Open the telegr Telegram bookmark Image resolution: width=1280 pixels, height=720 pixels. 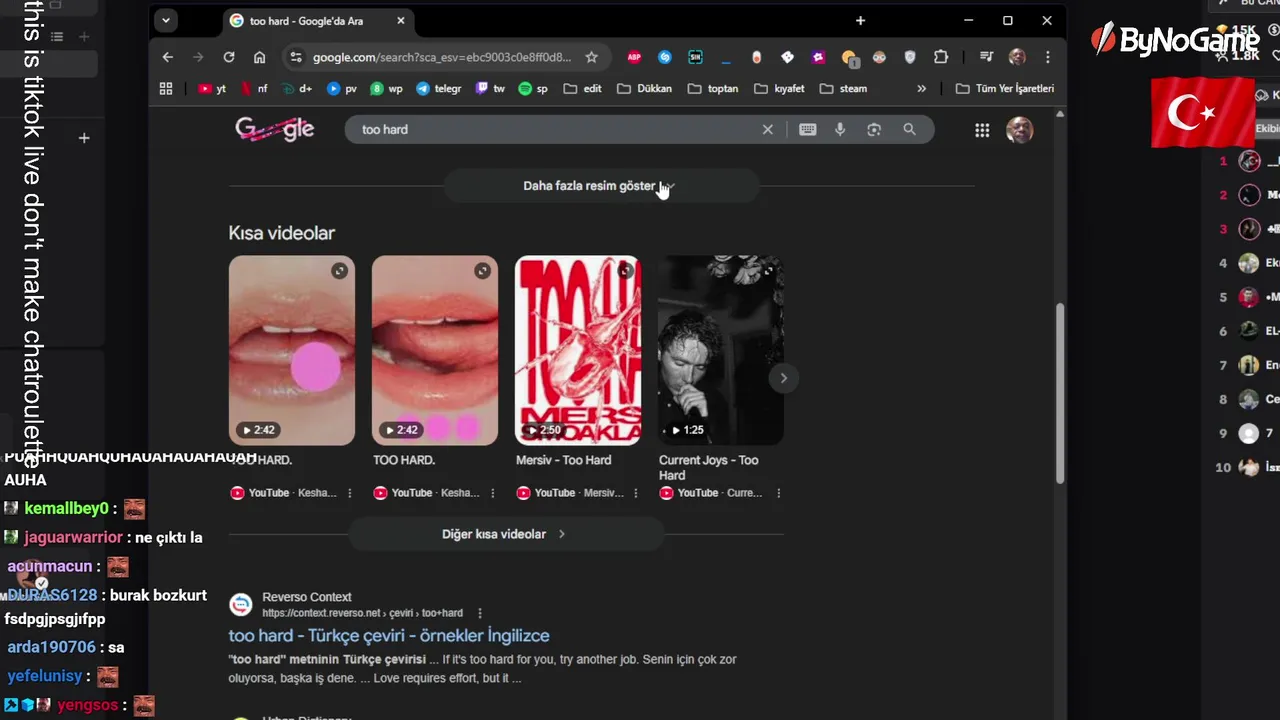click(439, 88)
